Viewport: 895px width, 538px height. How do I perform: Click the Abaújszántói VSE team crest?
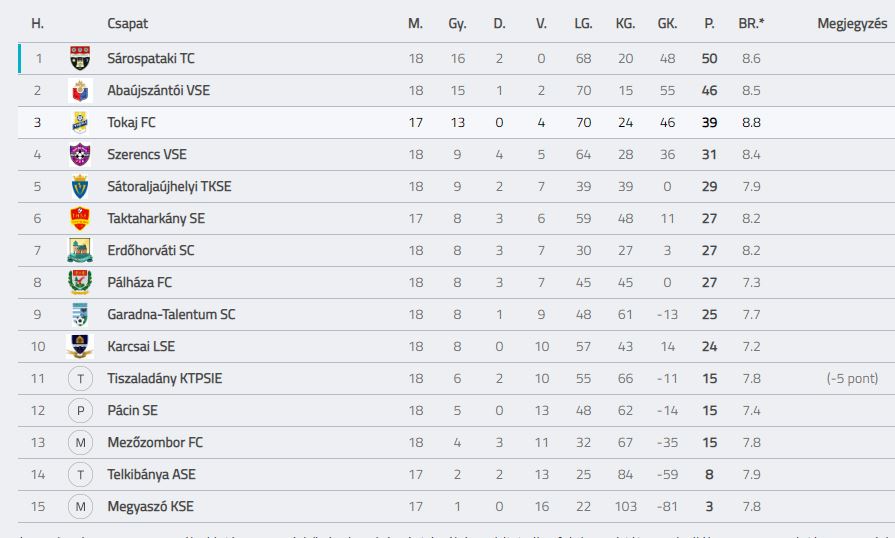[80, 90]
